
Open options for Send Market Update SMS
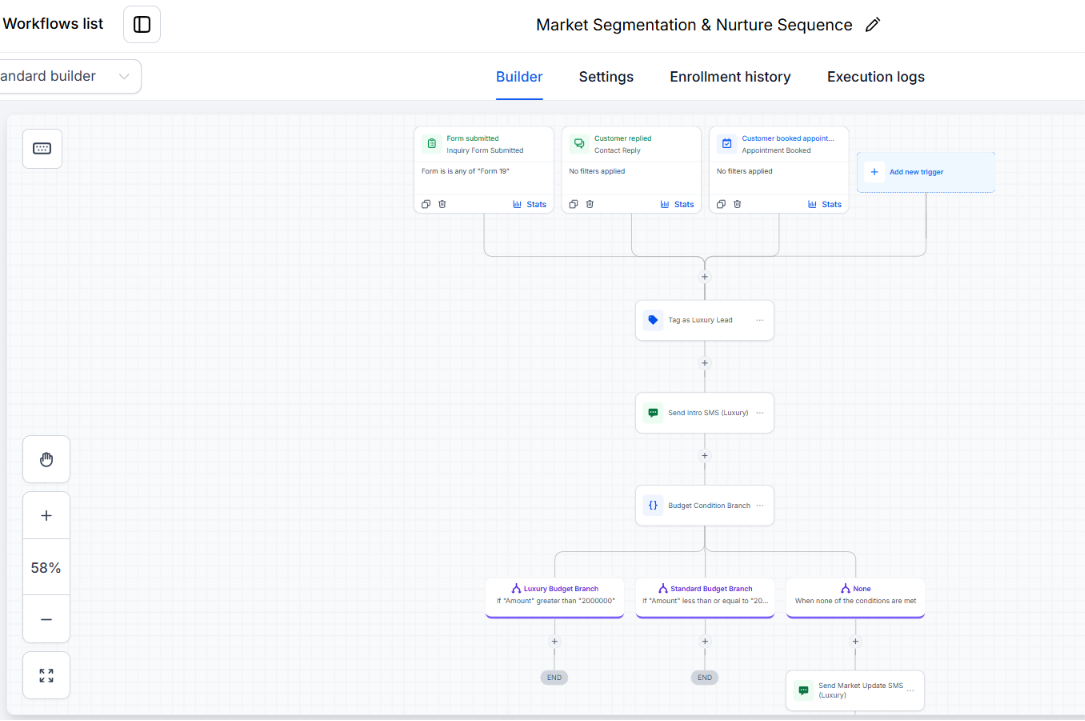911,691
